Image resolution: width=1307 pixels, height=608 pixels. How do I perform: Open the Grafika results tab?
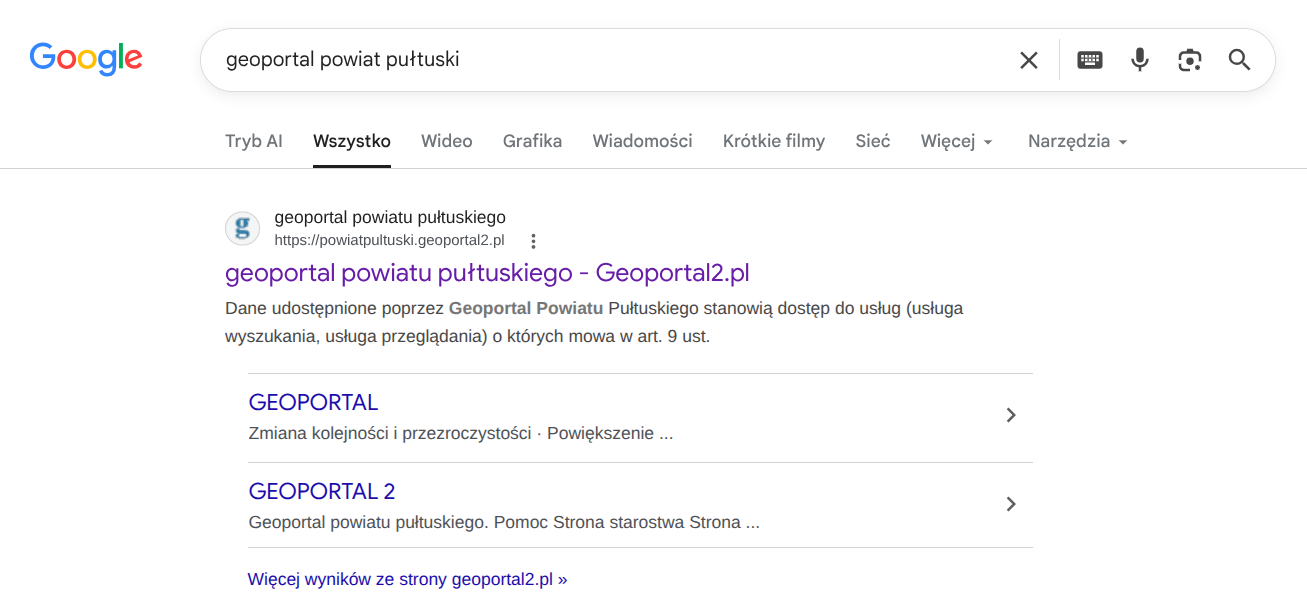(x=533, y=141)
